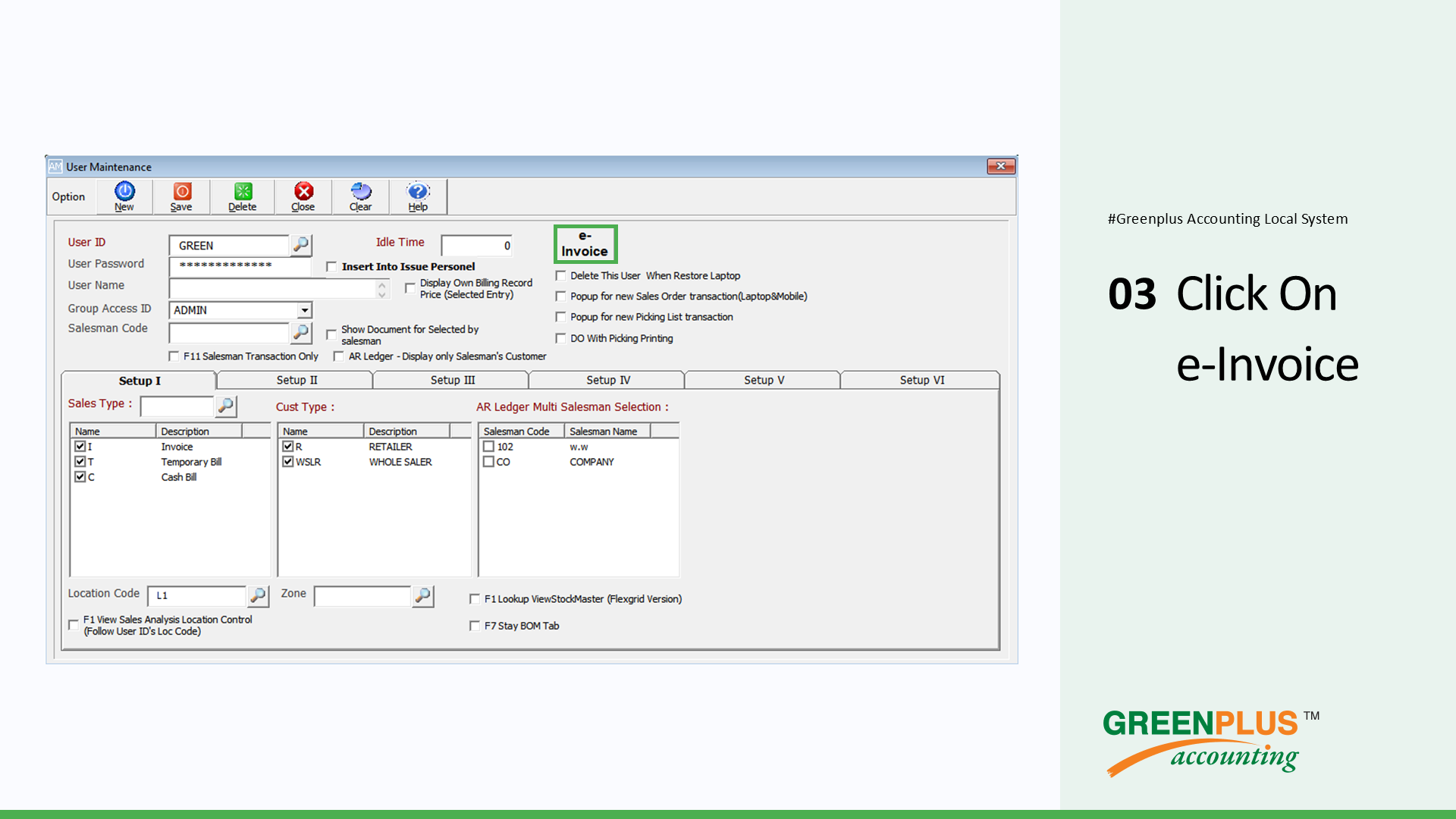Switch to the Setup I tab
This screenshot has height=819, width=1456.
[x=140, y=381]
